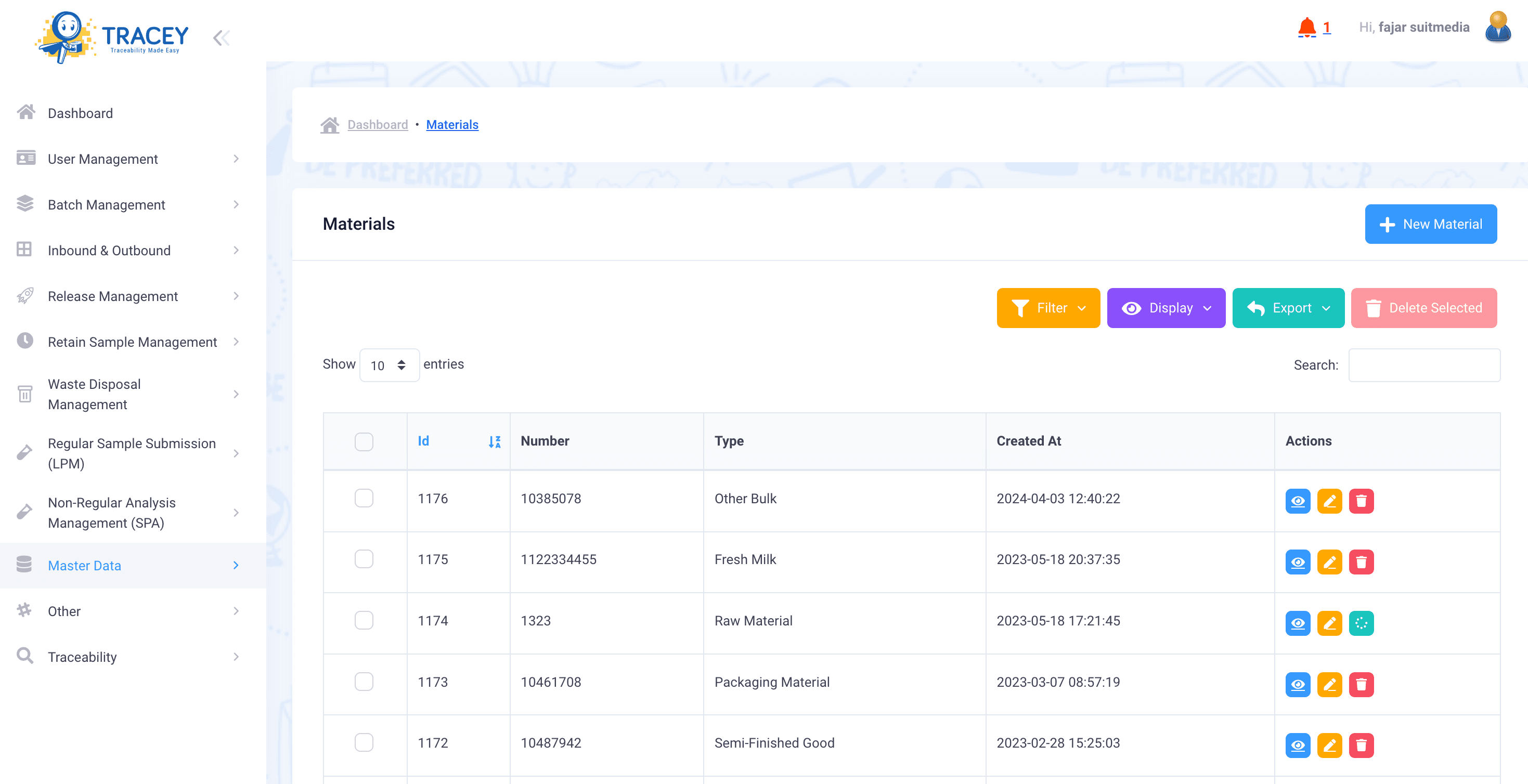Click inside the Search field
This screenshot has width=1528, height=784.
click(1423, 365)
